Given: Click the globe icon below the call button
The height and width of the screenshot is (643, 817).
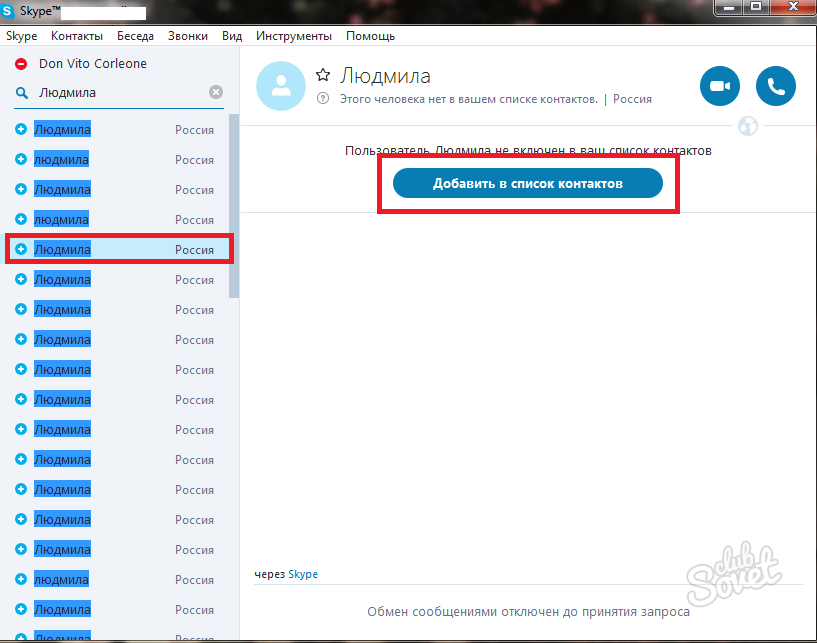Looking at the screenshot, I should (x=747, y=126).
